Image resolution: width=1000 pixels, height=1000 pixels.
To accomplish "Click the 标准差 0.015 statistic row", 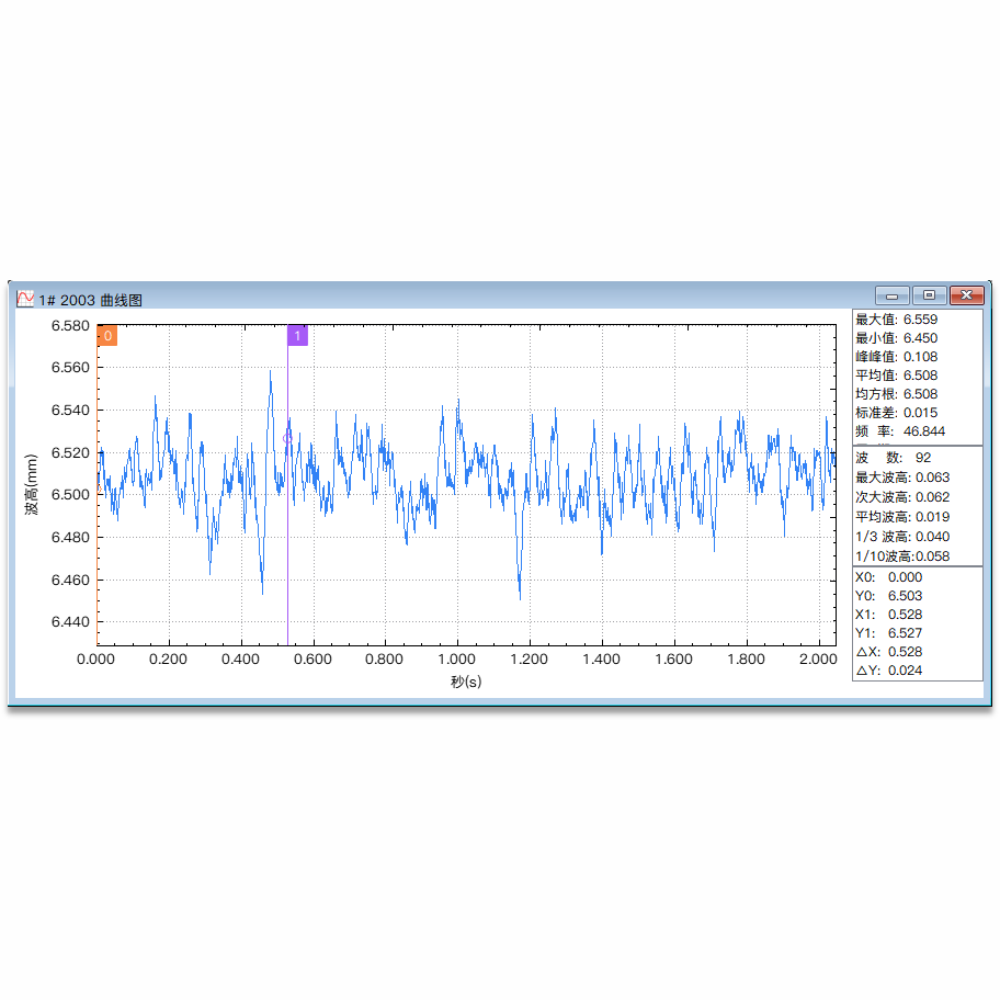I will click(x=896, y=413).
